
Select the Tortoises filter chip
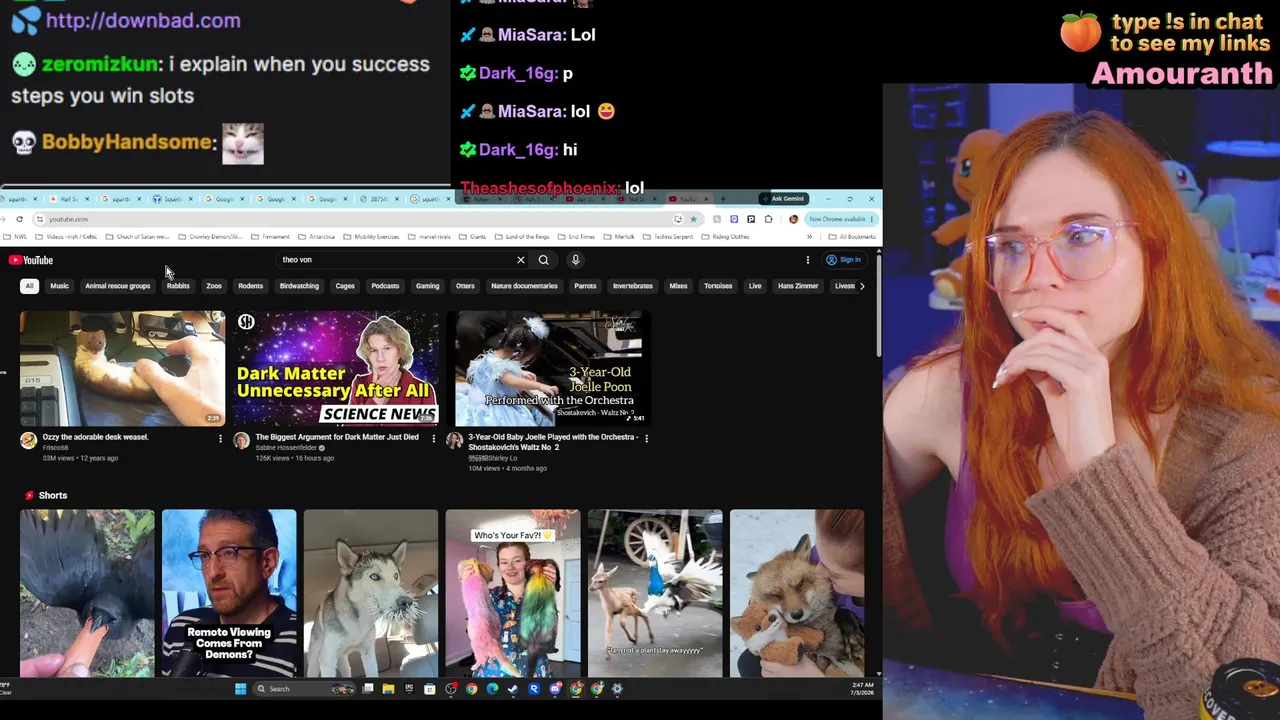(x=718, y=286)
